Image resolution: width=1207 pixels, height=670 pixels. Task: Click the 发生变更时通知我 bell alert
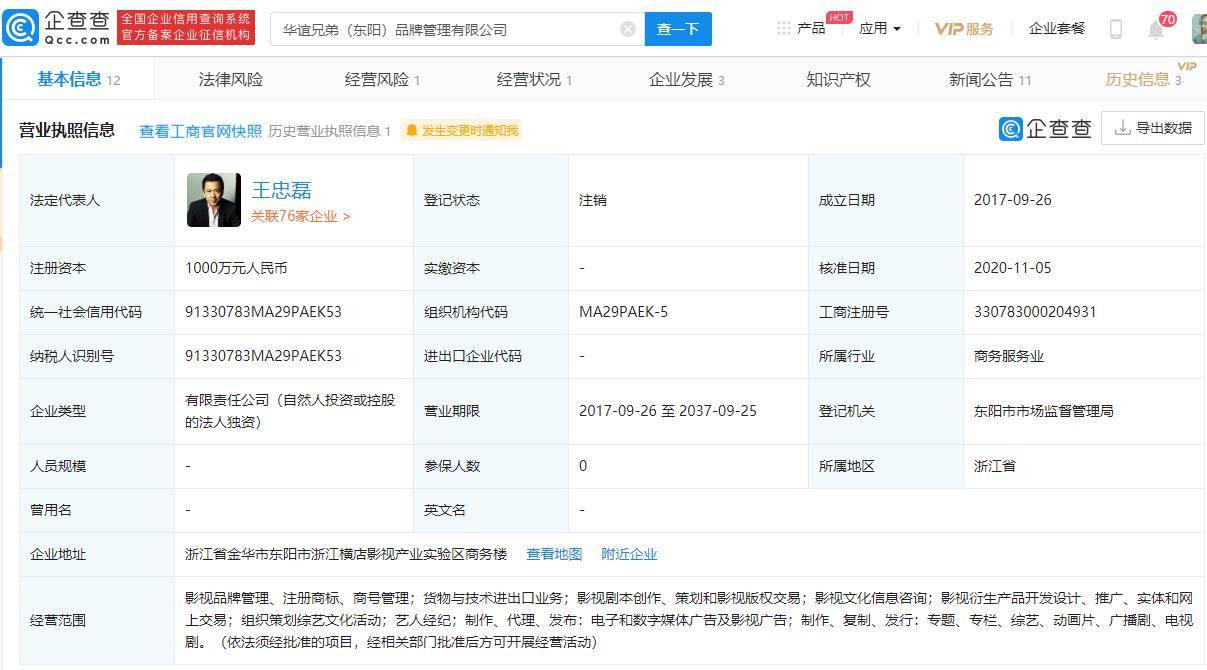(x=462, y=130)
